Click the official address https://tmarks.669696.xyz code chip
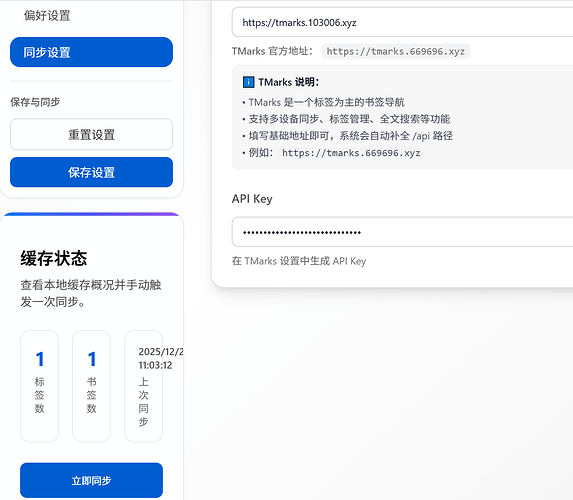Viewport: 573px width, 500px height. pyautogui.click(x=395, y=51)
